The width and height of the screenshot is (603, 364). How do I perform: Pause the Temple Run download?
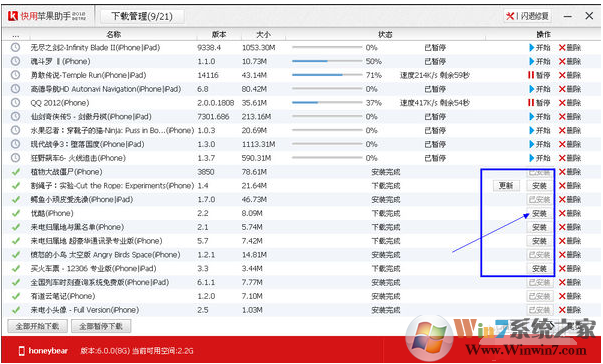click(540, 75)
